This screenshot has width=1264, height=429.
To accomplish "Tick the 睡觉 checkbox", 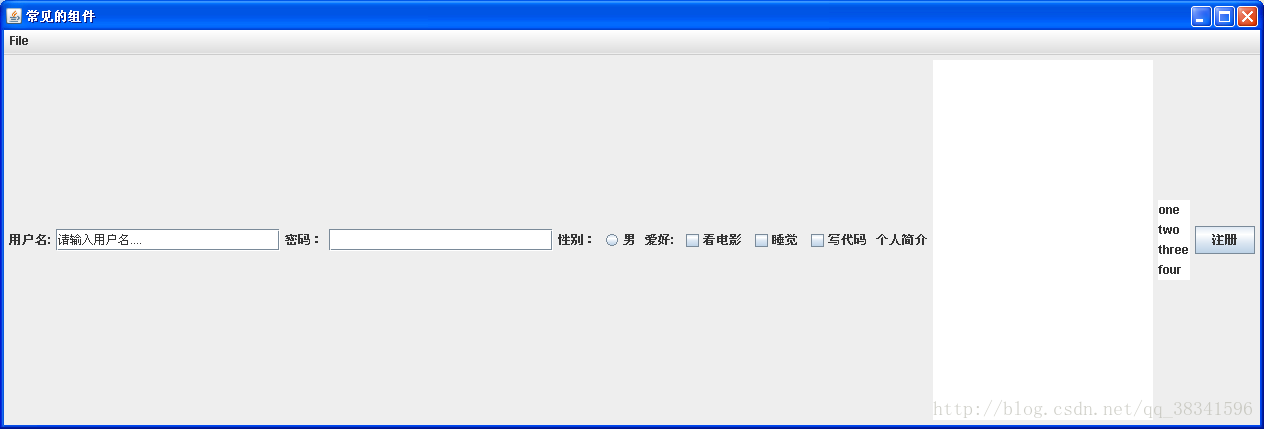I will [761, 240].
